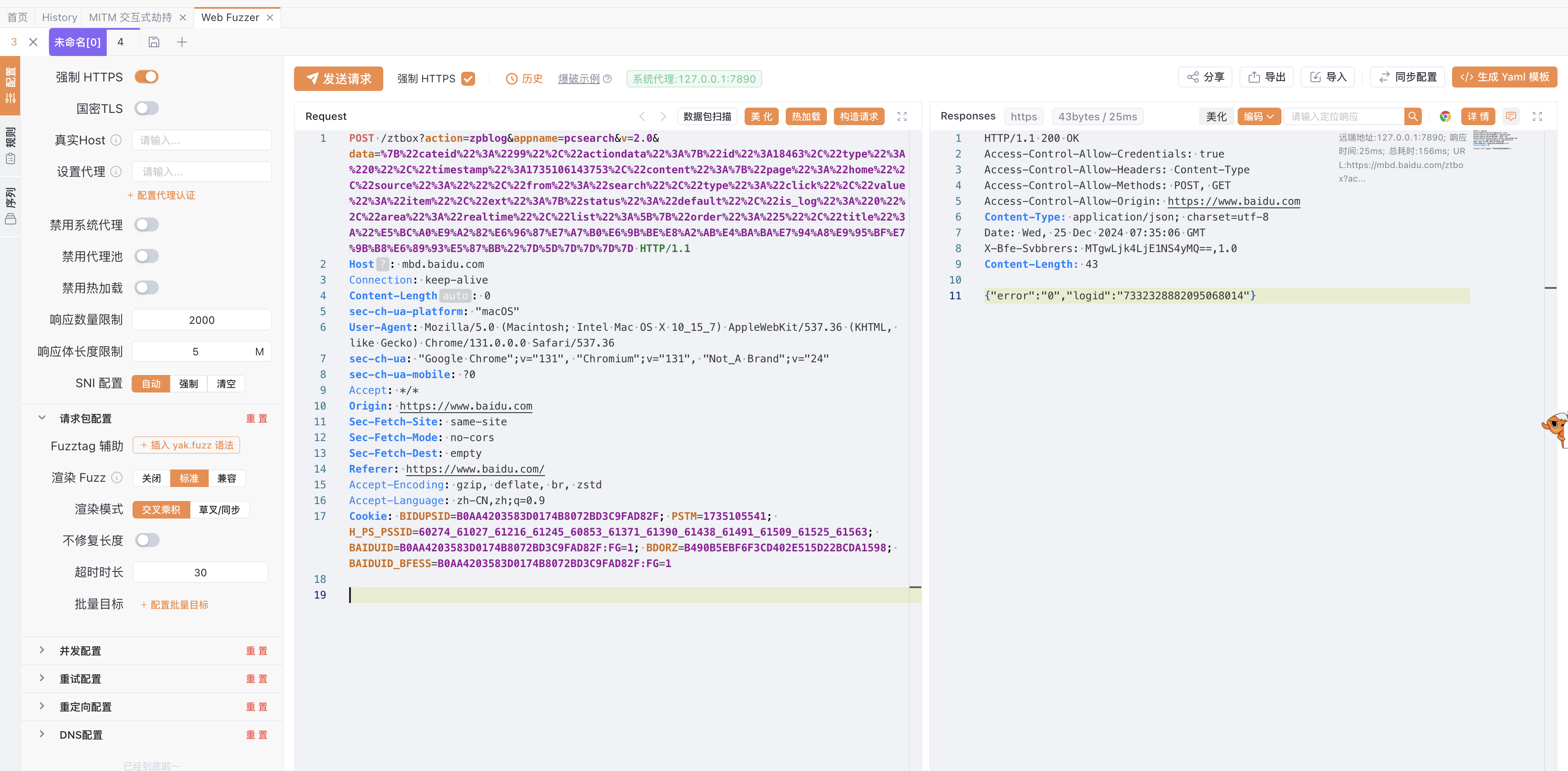Expand the Request panel to fullscreen

[x=902, y=116]
